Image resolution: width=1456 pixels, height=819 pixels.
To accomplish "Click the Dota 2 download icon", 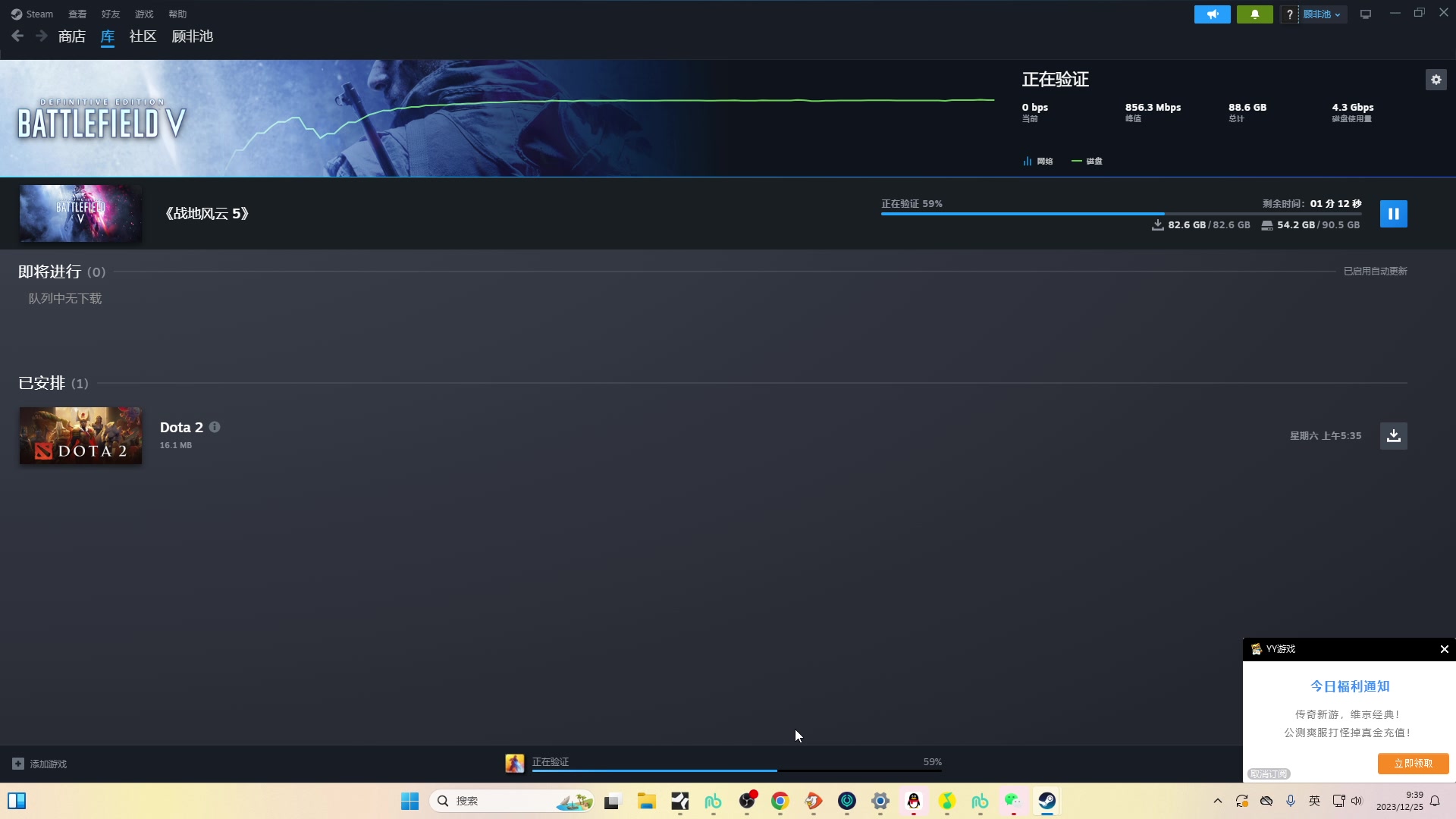I will point(1393,436).
